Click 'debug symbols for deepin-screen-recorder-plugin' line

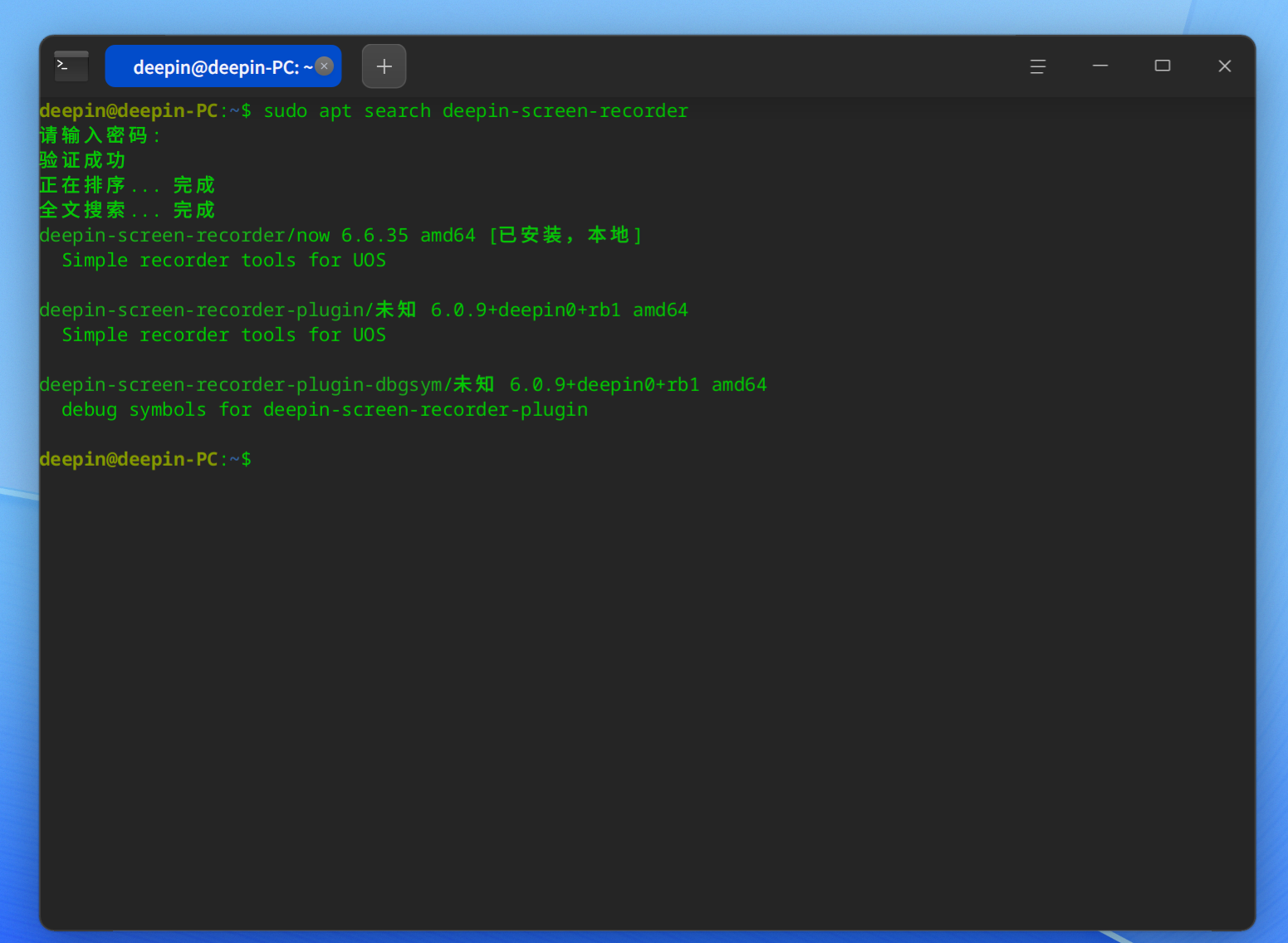pos(325,410)
